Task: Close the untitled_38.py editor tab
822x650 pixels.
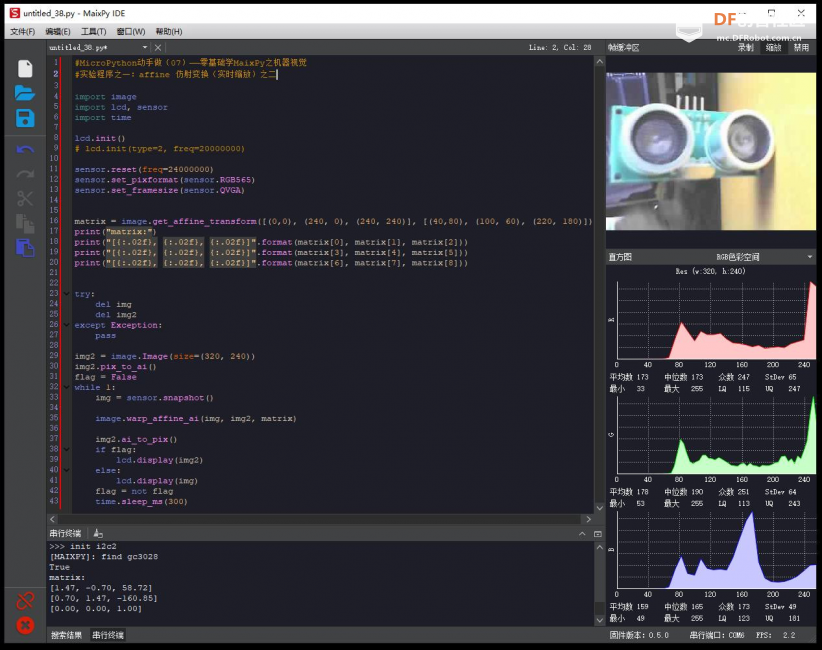Action: point(158,48)
